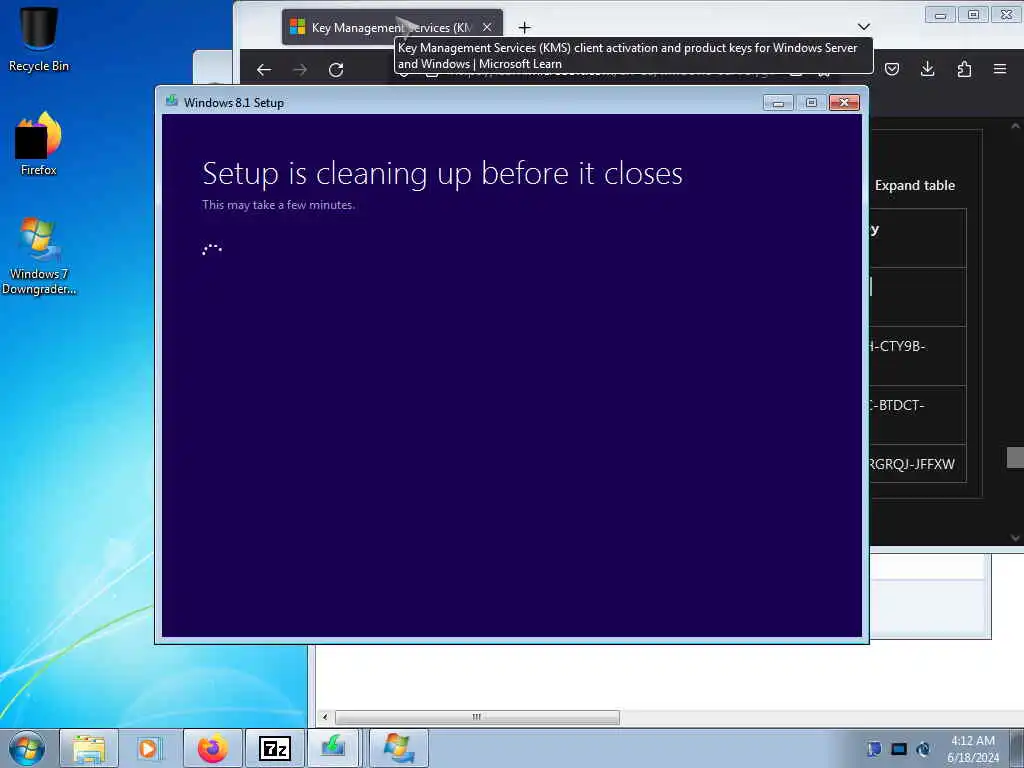Image resolution: width=1024 pixels, height=768 pixels.
Task: Select the BTDCT product key cell
Action: pyautogui.click(x=918, y=415)
